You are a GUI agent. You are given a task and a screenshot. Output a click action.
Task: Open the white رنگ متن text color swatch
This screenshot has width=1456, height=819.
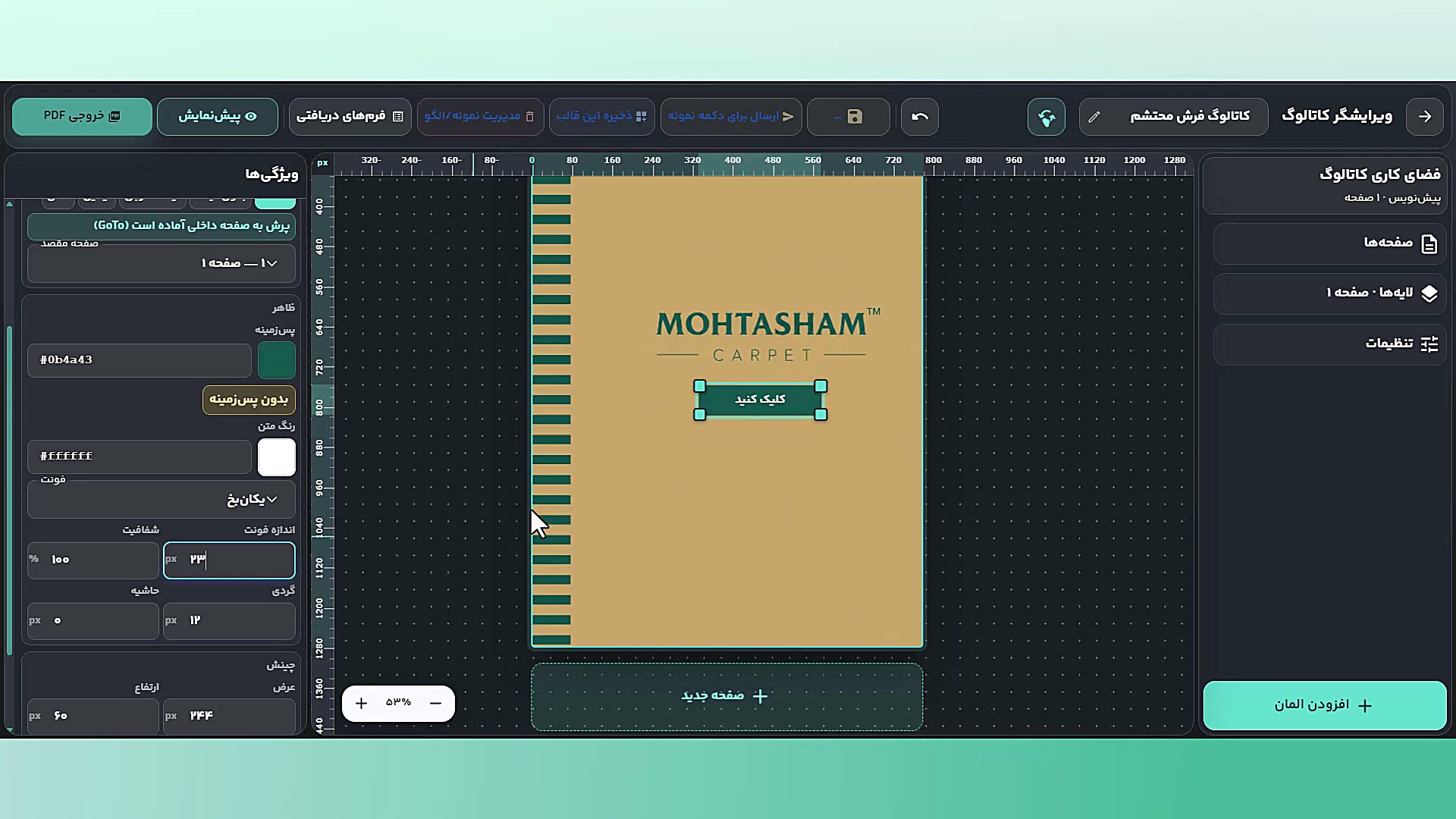pos(277,457)
